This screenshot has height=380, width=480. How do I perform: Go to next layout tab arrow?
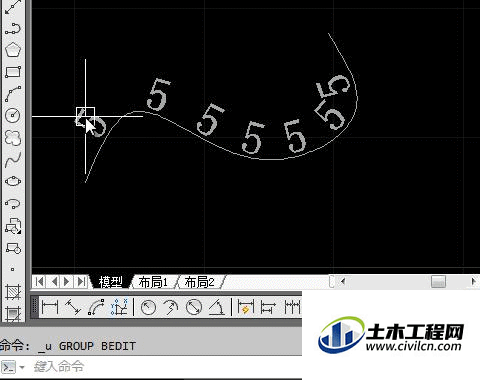click(x=67, y=282)
